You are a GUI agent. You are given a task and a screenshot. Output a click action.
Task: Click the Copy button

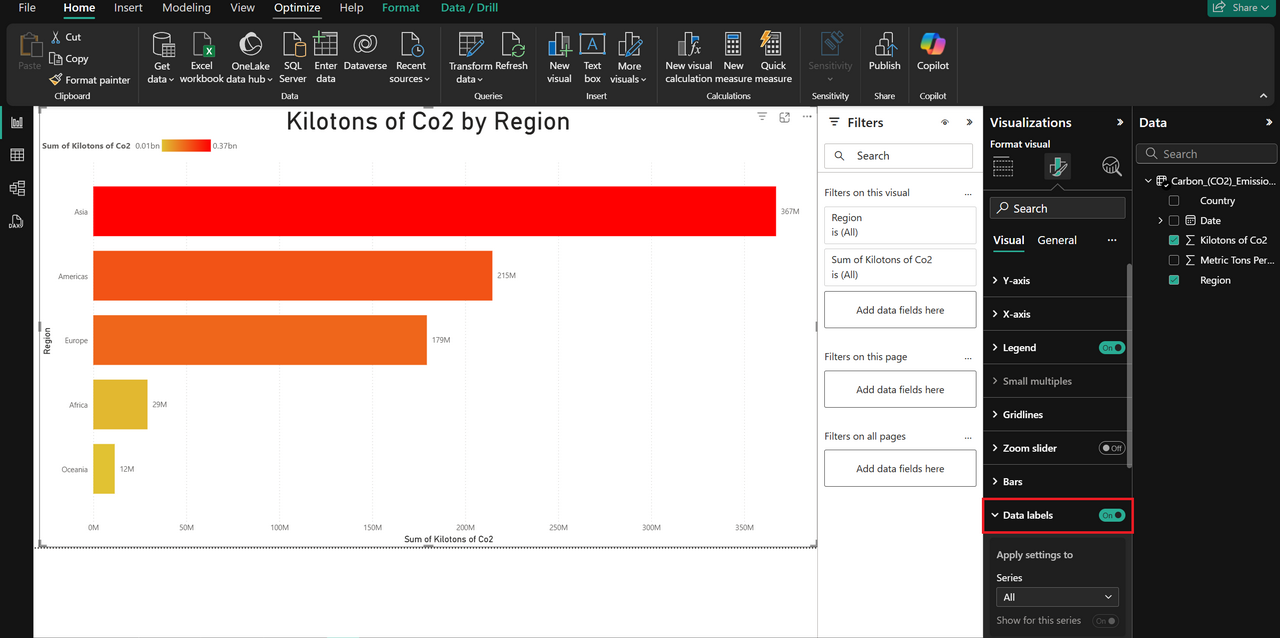point(69,59)
